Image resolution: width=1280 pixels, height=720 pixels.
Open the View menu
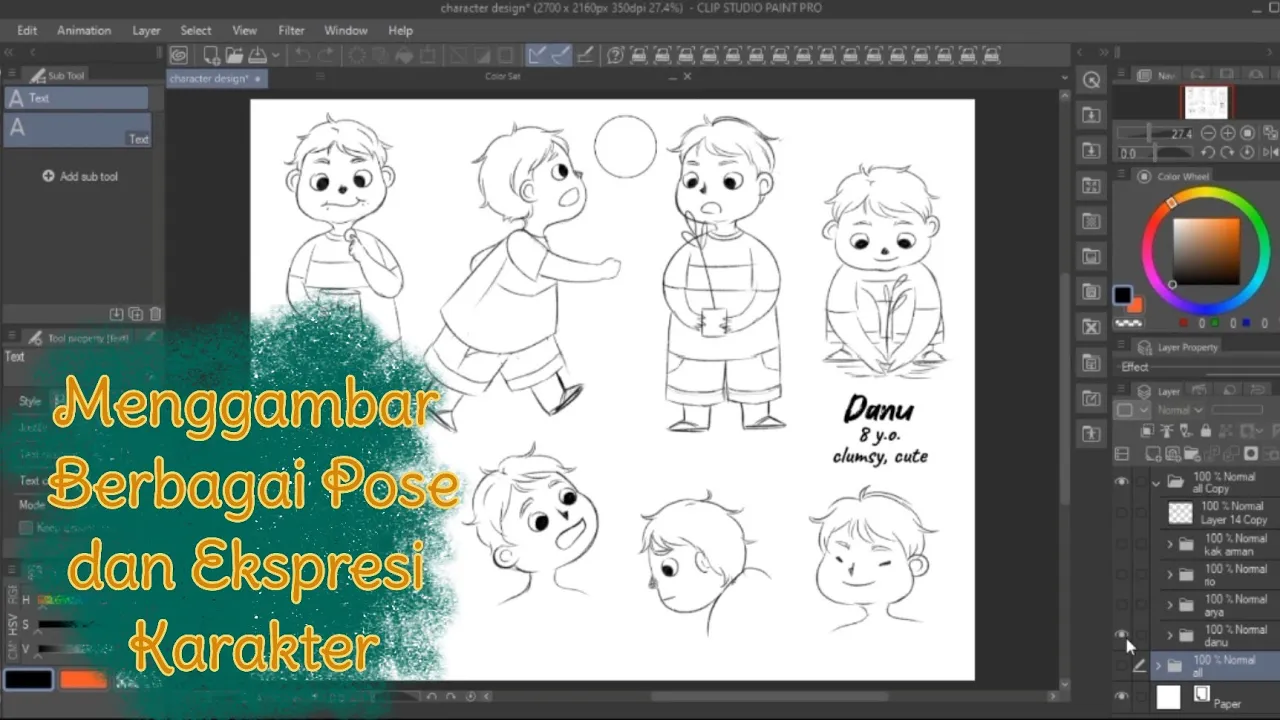tap(244, 30)
